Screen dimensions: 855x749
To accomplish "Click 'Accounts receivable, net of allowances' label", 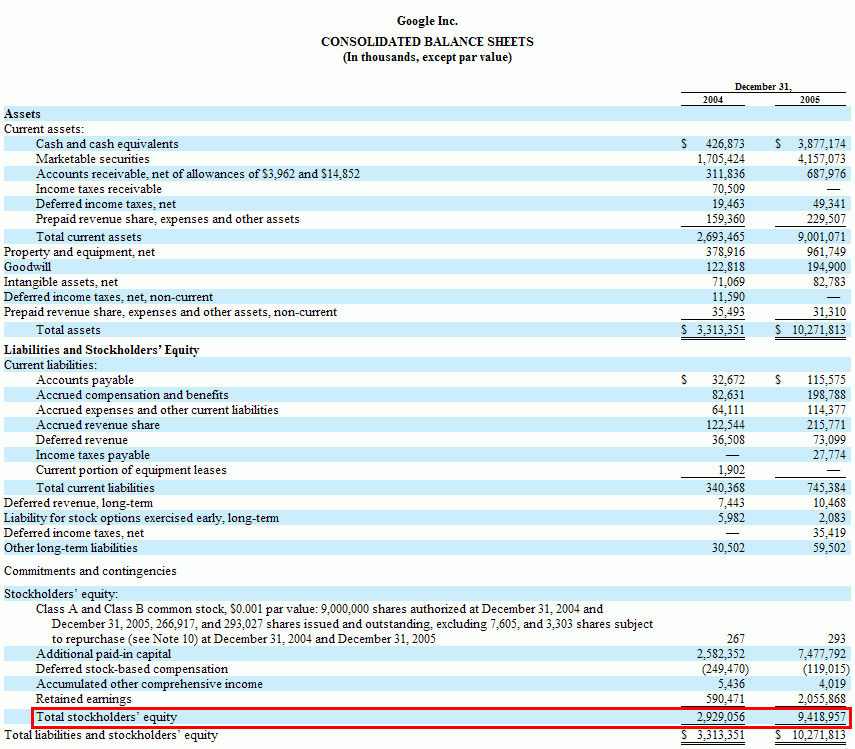I will (198, 174).
